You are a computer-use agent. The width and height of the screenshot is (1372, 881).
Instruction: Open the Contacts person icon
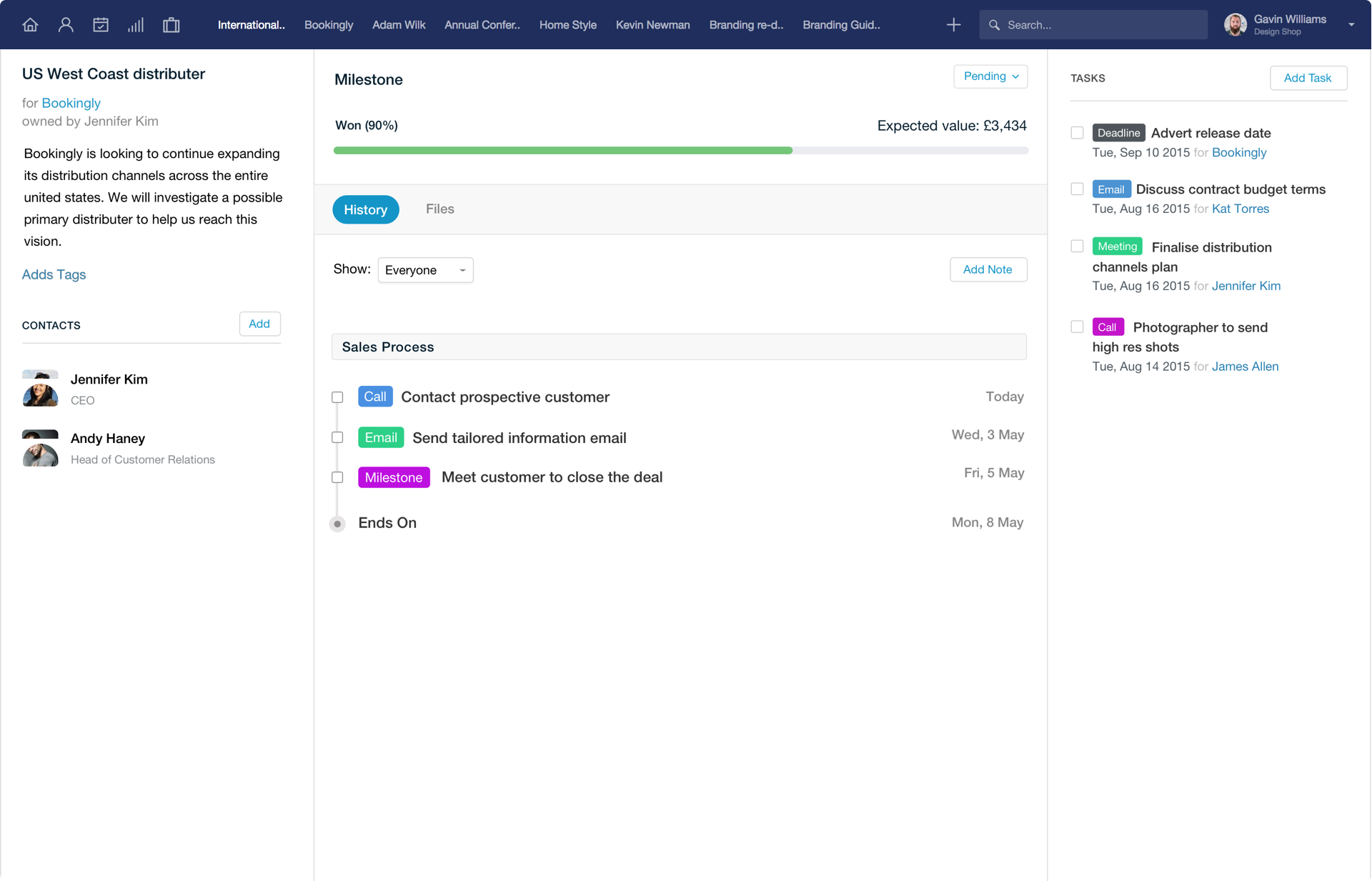(x=66, y=25)
